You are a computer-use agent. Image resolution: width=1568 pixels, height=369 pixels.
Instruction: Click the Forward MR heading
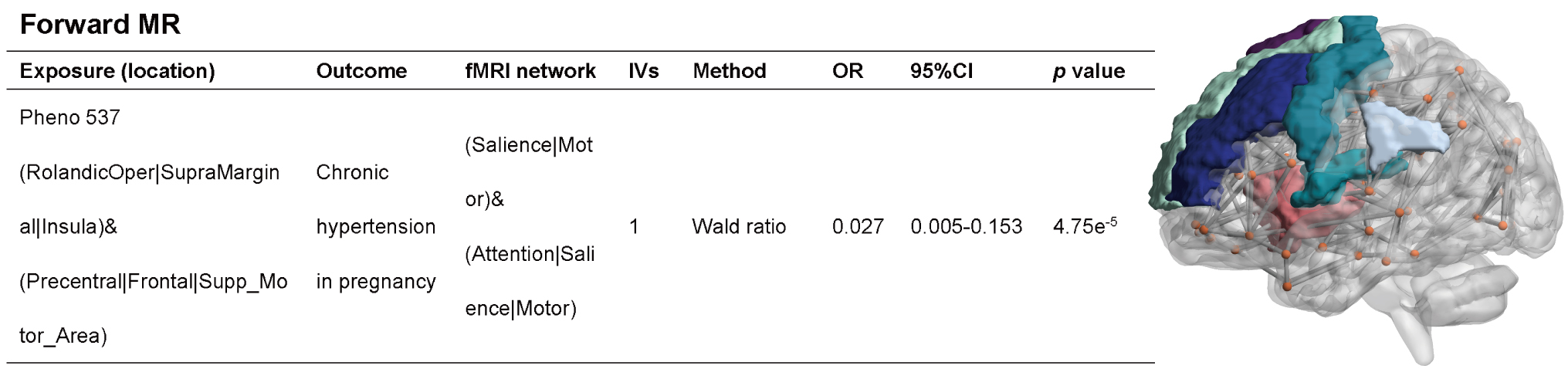[100, 25]
